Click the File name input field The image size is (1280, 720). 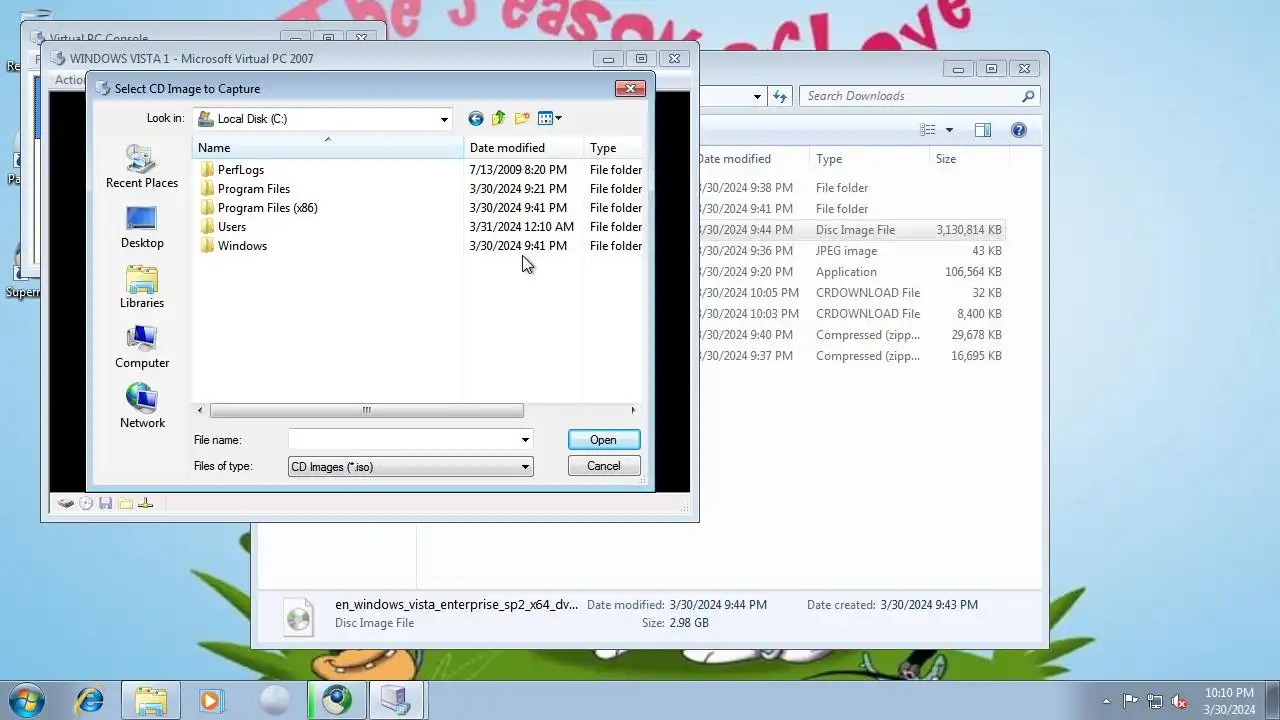pyautogui.click(x=403, y=440)
